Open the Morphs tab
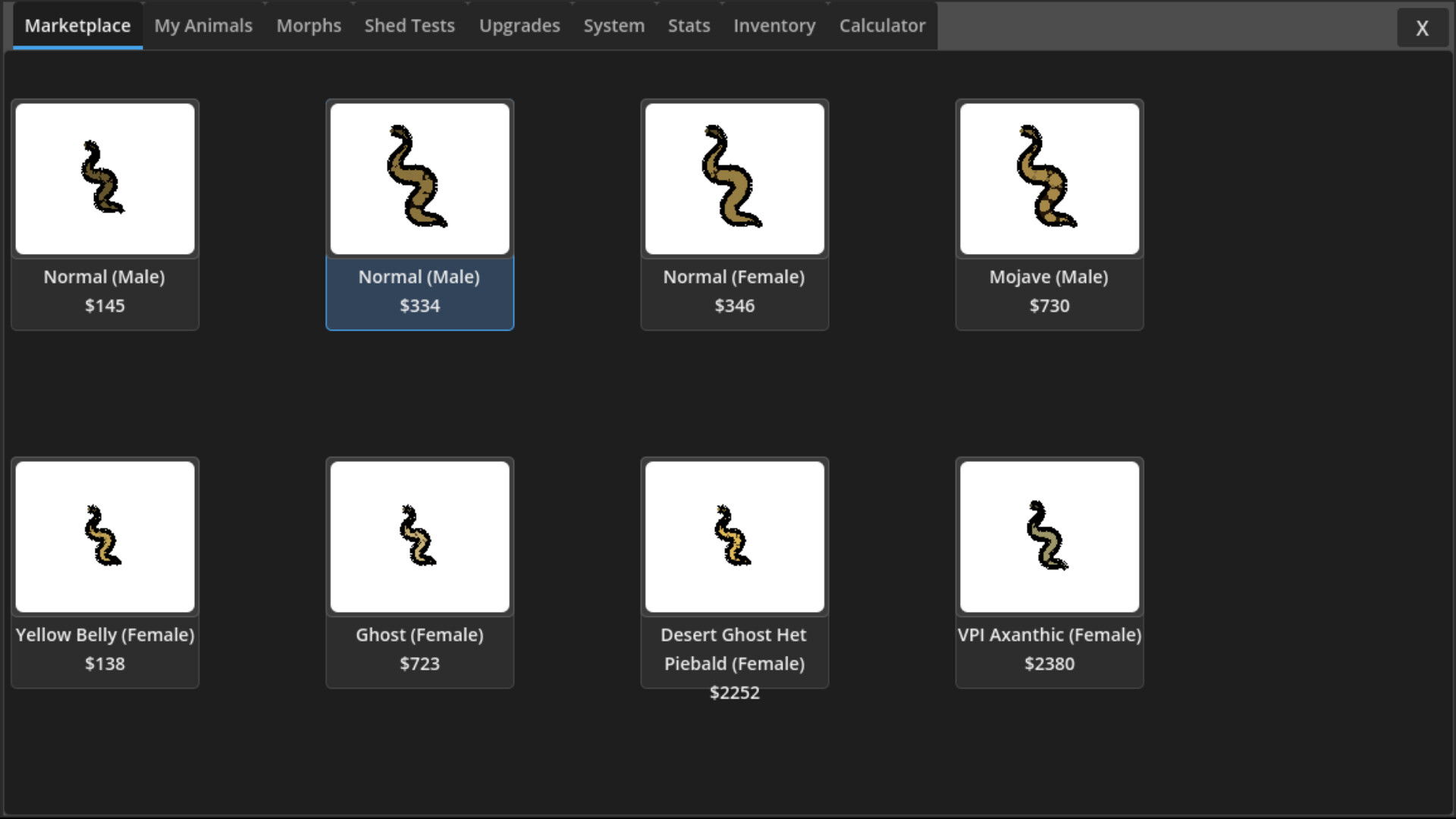This screenshot has height=819, width=1456. pos(309,26)
